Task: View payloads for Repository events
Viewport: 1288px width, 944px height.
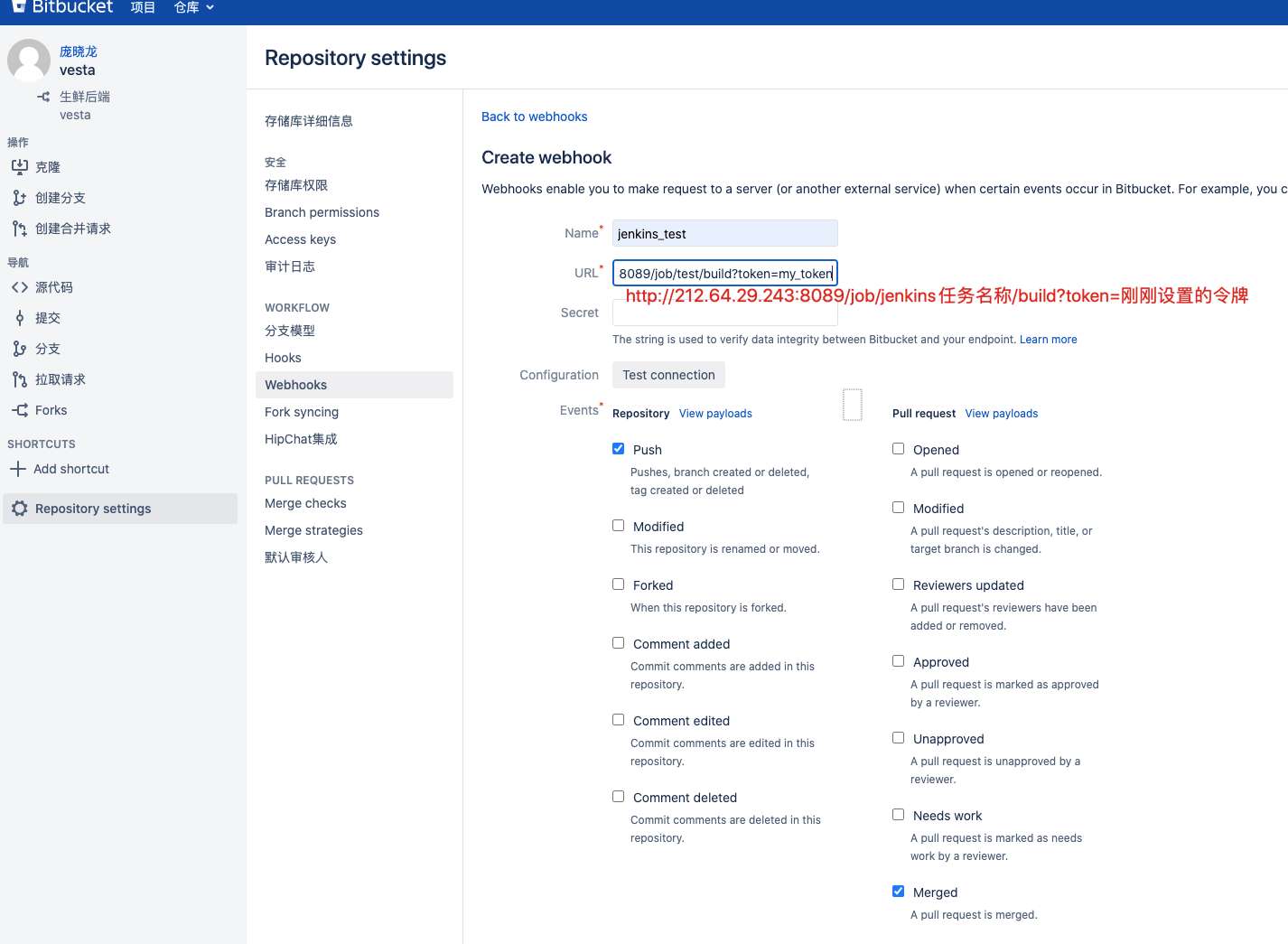Action: click(715, 414)
